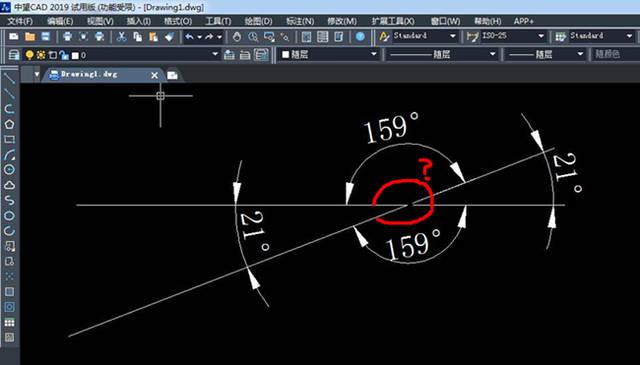The height and width of the screenshot is (365, 640).
Task: Toggle layer 0 on/off light bulb
Action: click(29, 55)
